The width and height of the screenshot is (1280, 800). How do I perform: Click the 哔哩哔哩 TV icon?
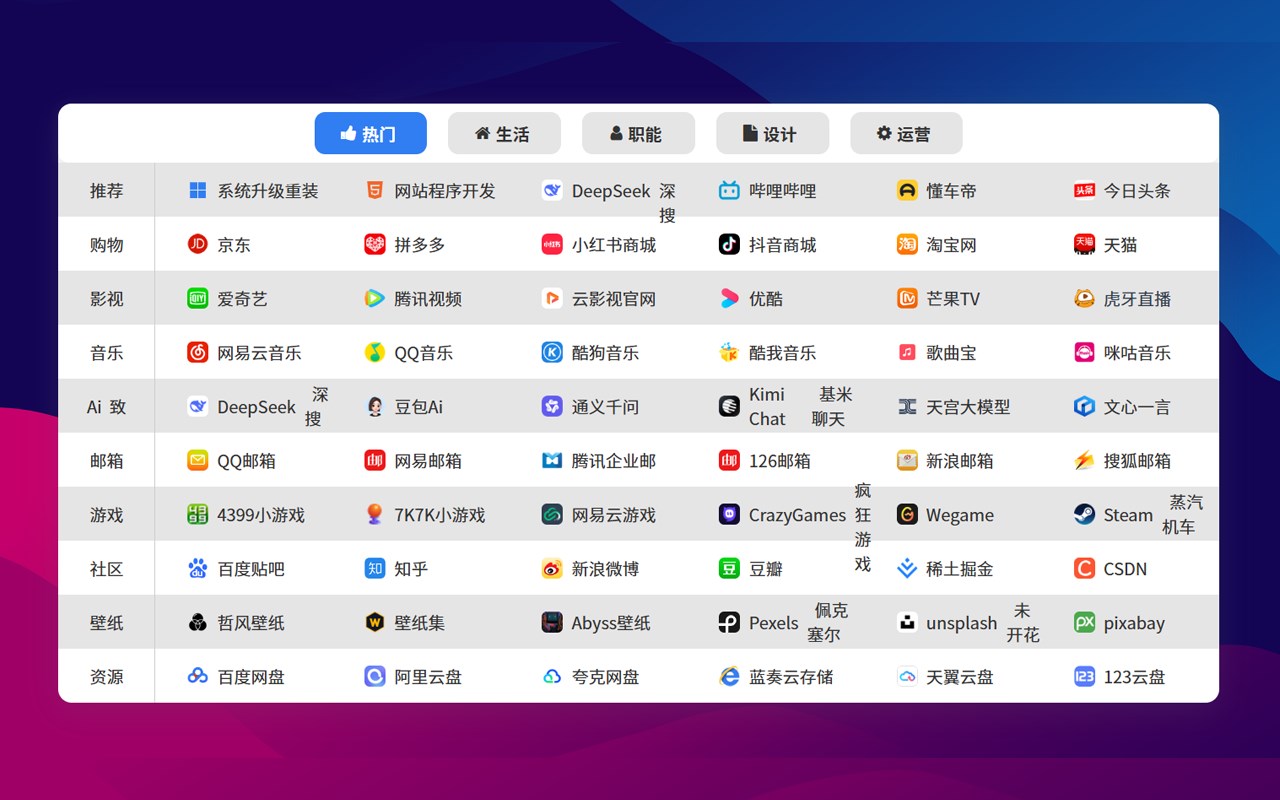(x=729, y=190)
